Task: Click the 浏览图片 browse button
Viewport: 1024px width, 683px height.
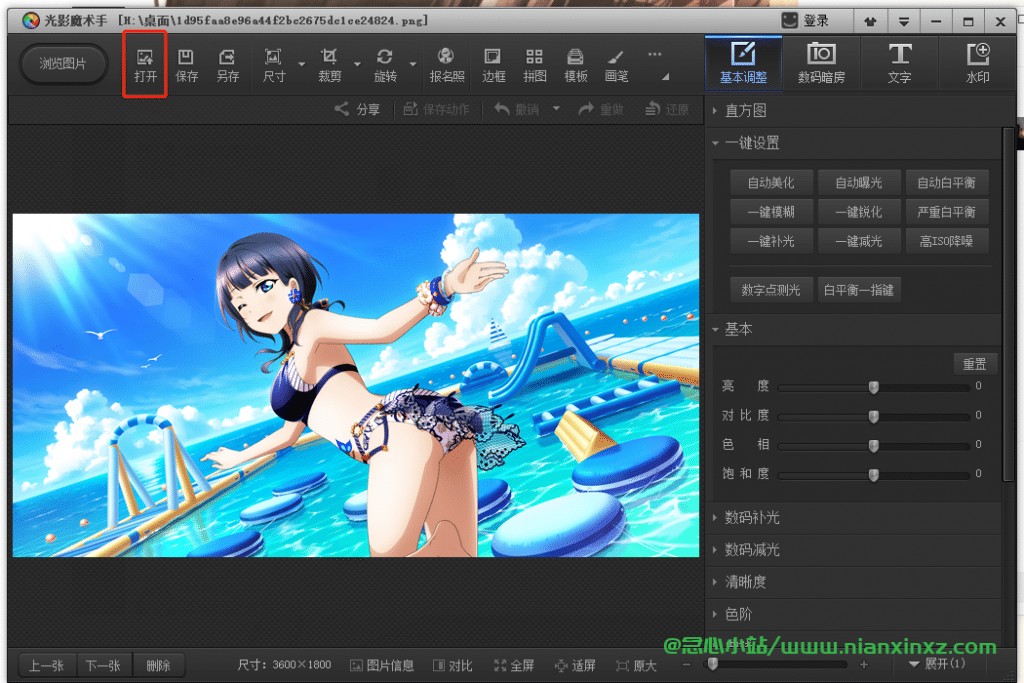Action: [x=63, y=64]
